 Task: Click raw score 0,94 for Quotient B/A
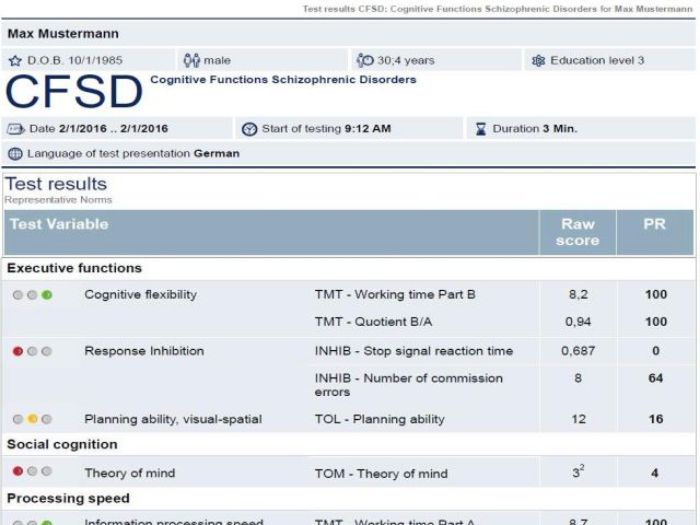tap(578, 322)
